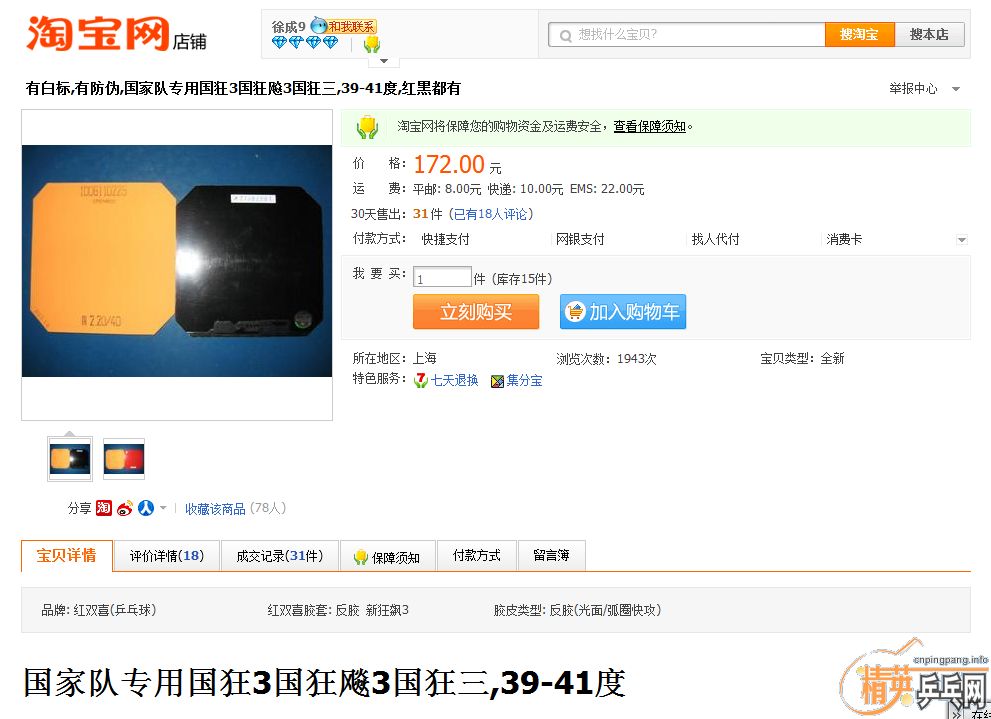Switch to the 评价详情(18) tab
Image resolution: width=991 pixels, height=719 pixels.
point(167,556)
